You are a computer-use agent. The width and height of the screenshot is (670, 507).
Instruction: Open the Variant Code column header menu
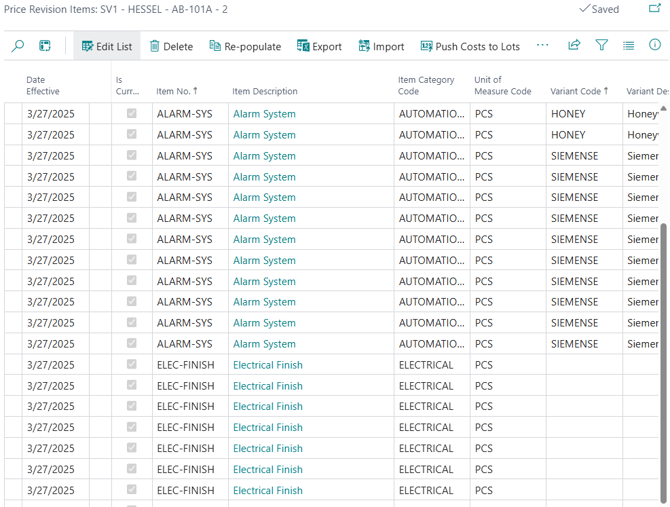579,91
